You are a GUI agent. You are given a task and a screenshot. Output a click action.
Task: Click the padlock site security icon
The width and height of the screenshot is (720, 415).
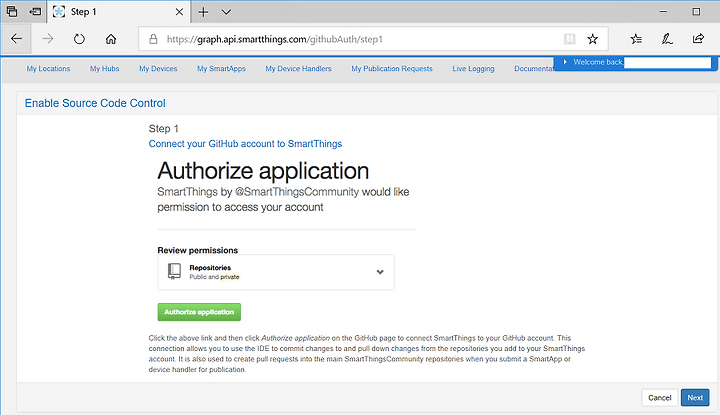[x=153, y=39]
